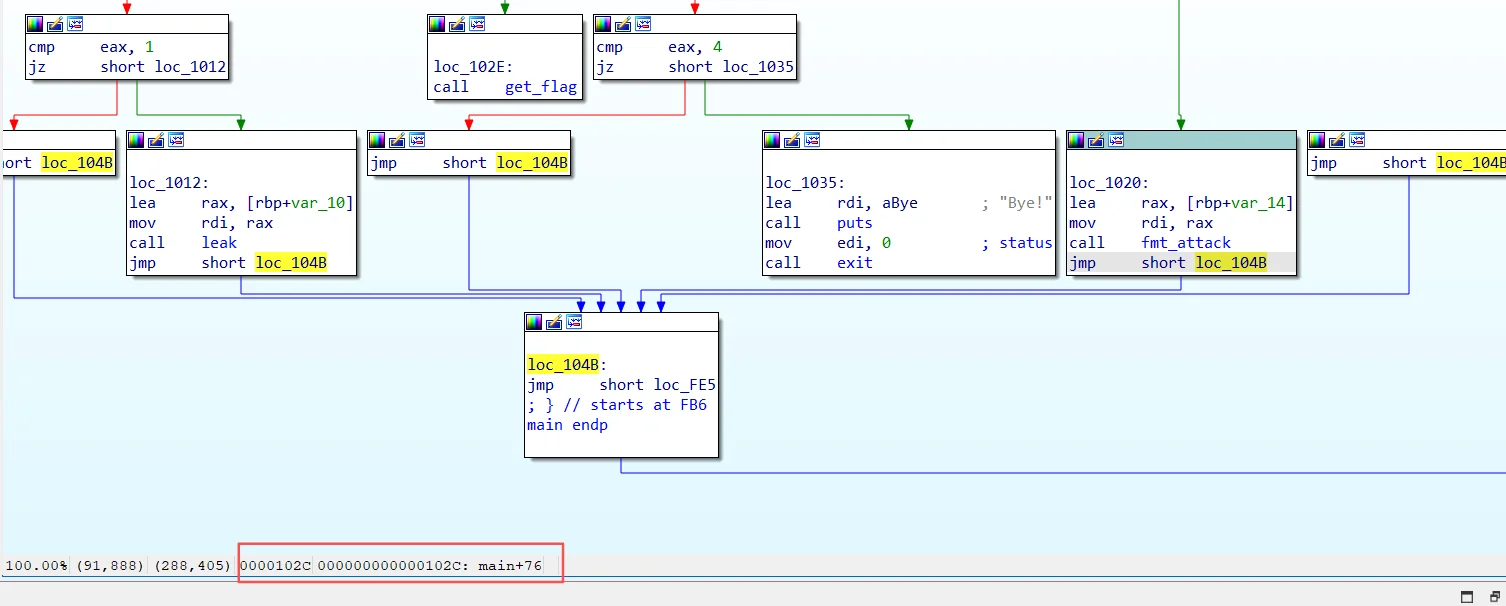Click the node color icon on loc_1012 block

pos(136,140)
